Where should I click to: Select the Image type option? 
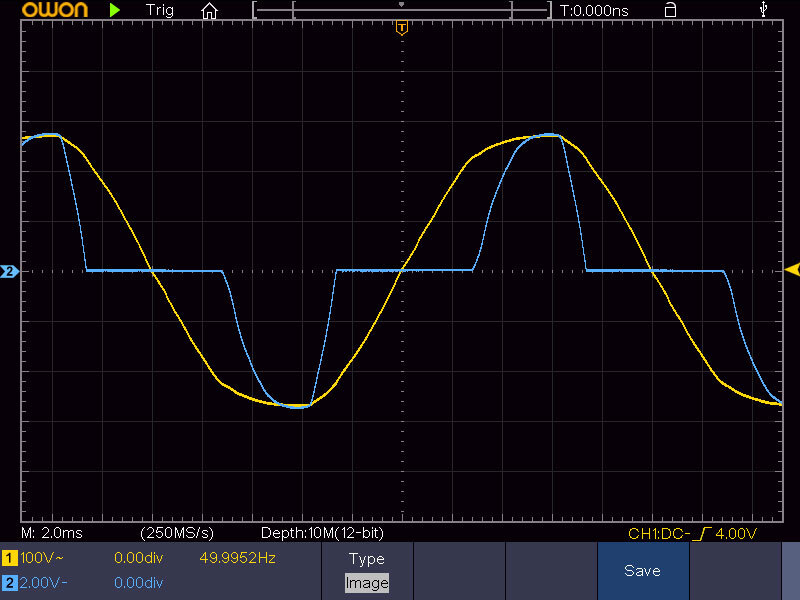pos(366,583)
